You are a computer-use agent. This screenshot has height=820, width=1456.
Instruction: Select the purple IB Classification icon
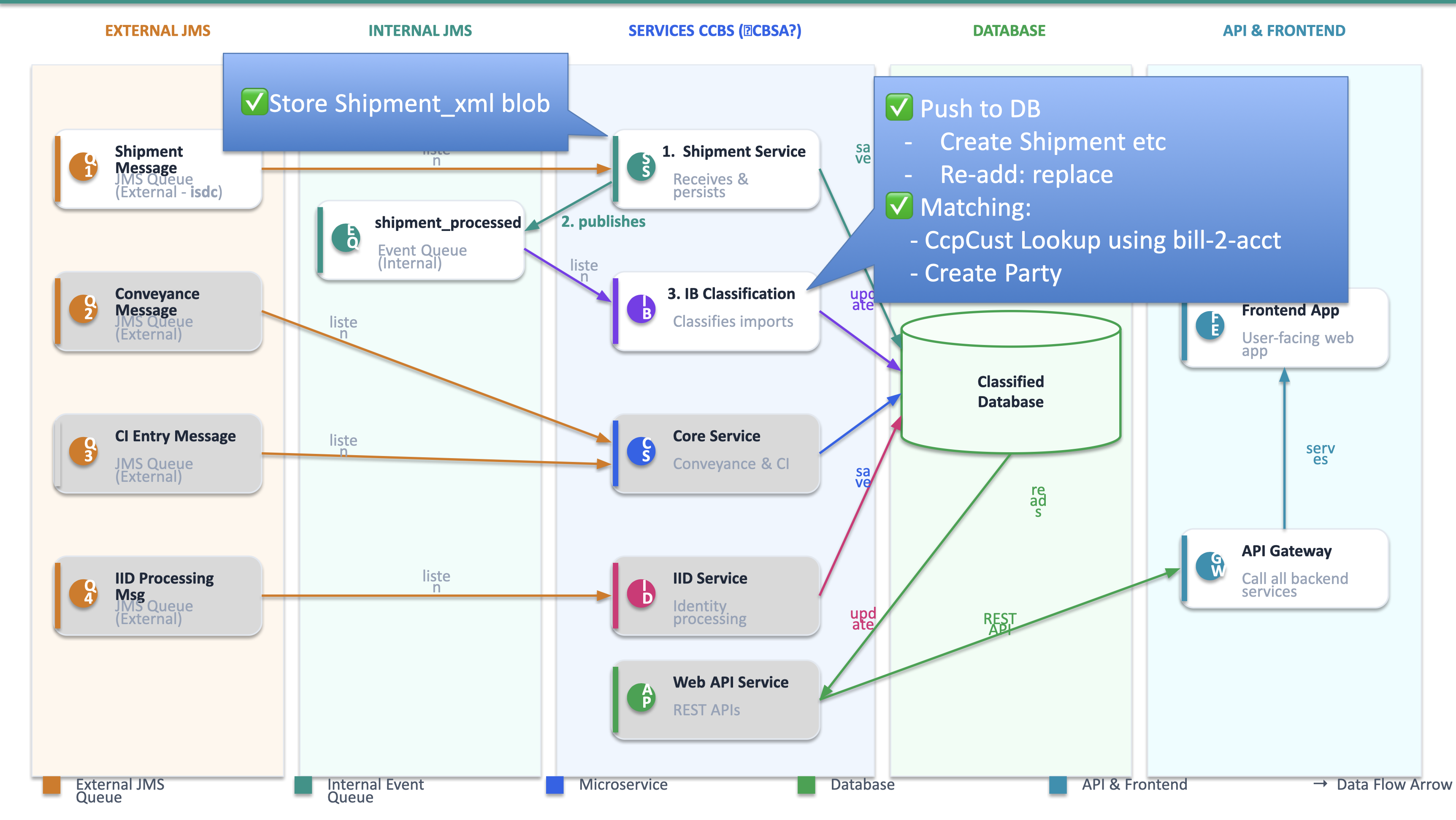click(x=641, y=309)
